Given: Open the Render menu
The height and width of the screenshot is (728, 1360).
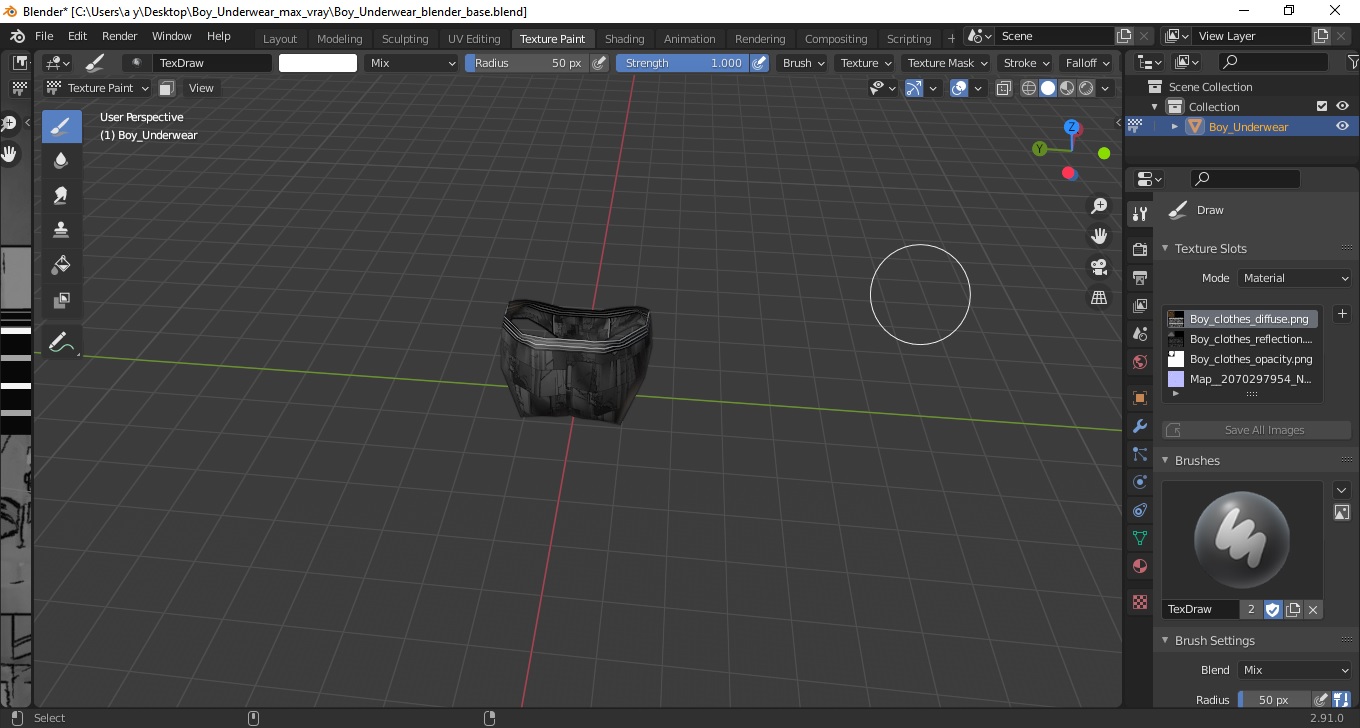Looking at the screenshot, I should (x=120, y=36).
